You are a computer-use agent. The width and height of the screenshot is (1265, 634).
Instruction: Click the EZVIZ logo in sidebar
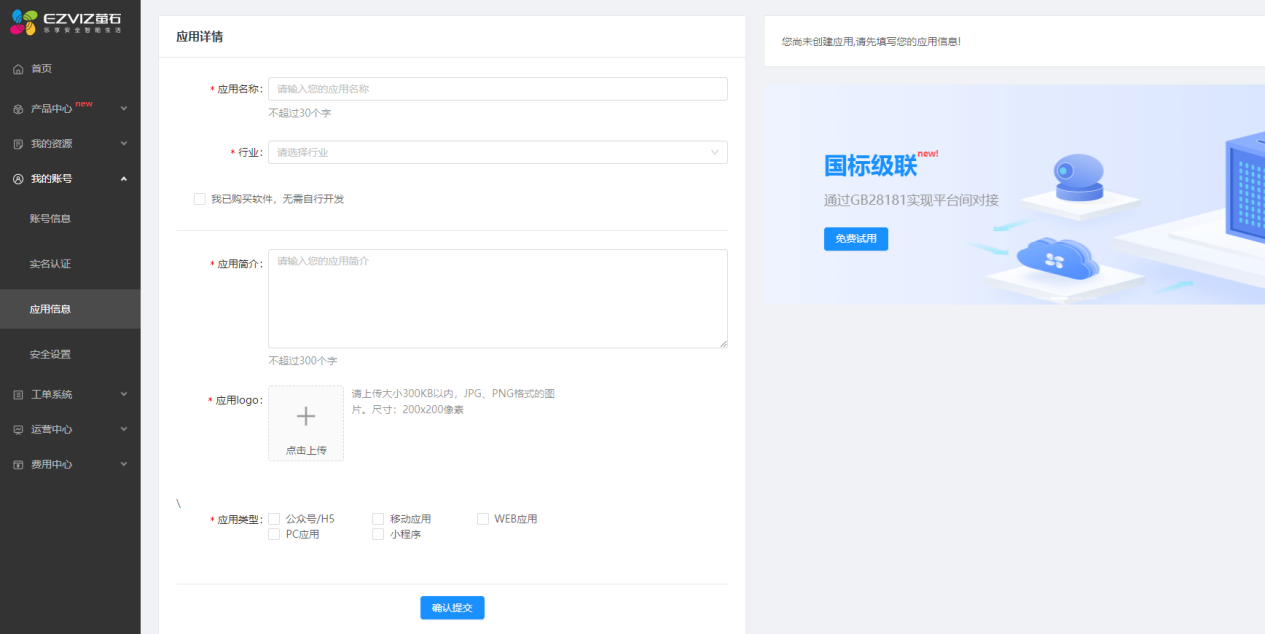66,22
